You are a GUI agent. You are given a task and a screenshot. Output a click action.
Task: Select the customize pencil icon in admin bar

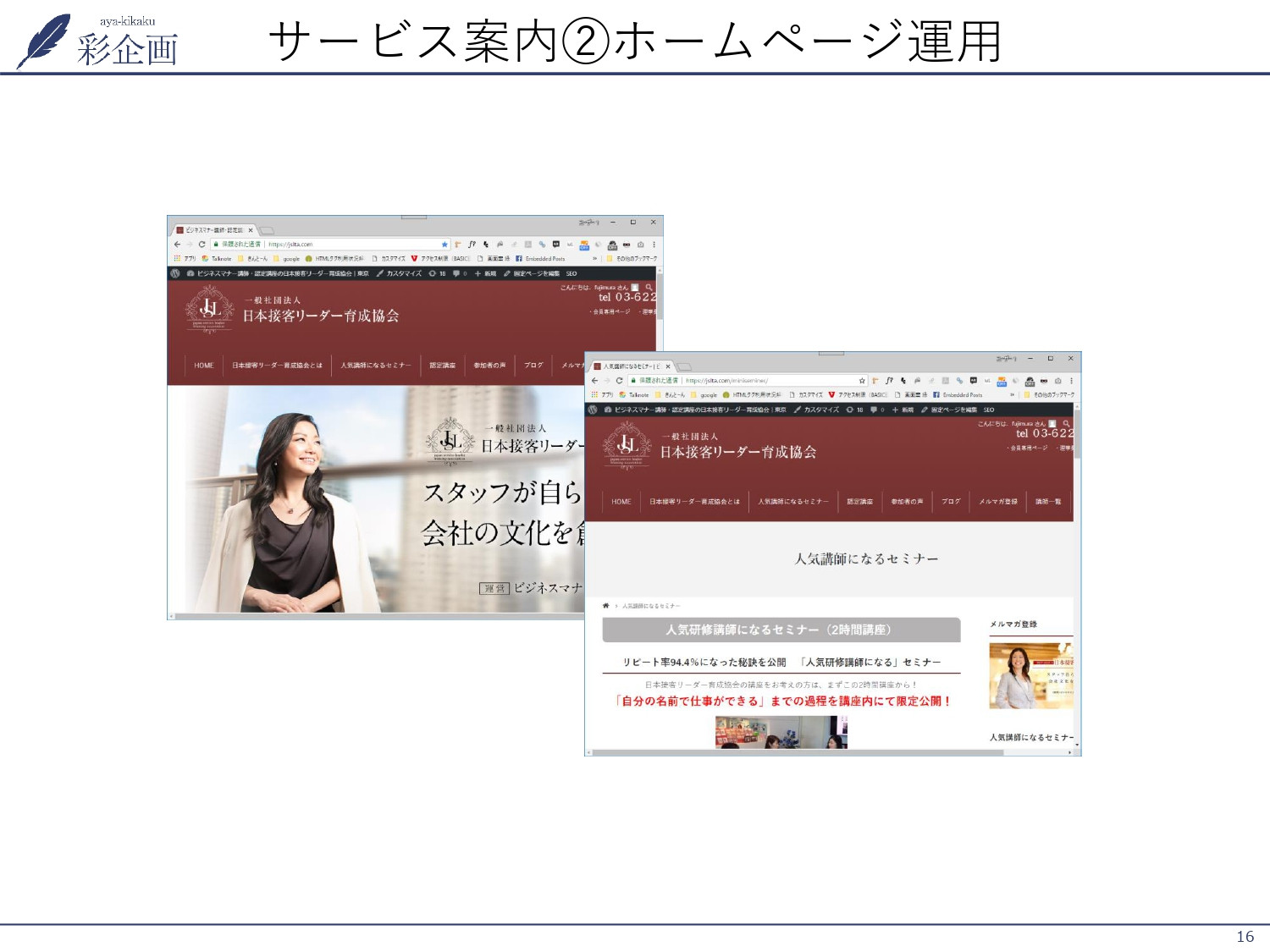[x=797, y=410]
